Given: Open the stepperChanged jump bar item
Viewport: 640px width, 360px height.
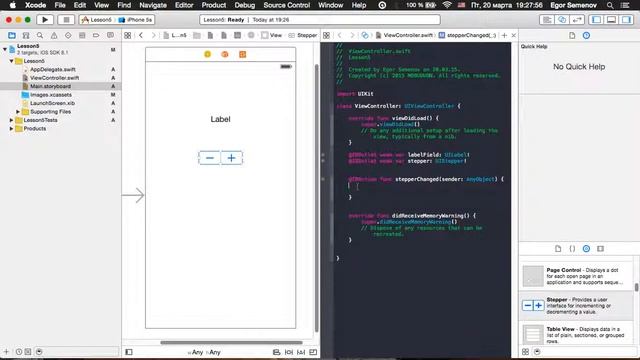Looking at the screenshot, I should (x=468, y=36).
